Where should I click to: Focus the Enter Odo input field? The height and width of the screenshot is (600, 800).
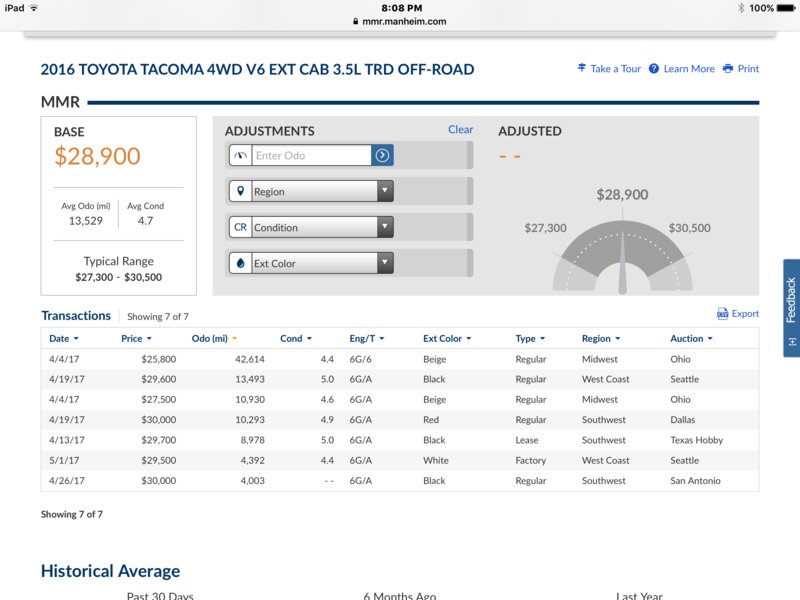(311, 155)
